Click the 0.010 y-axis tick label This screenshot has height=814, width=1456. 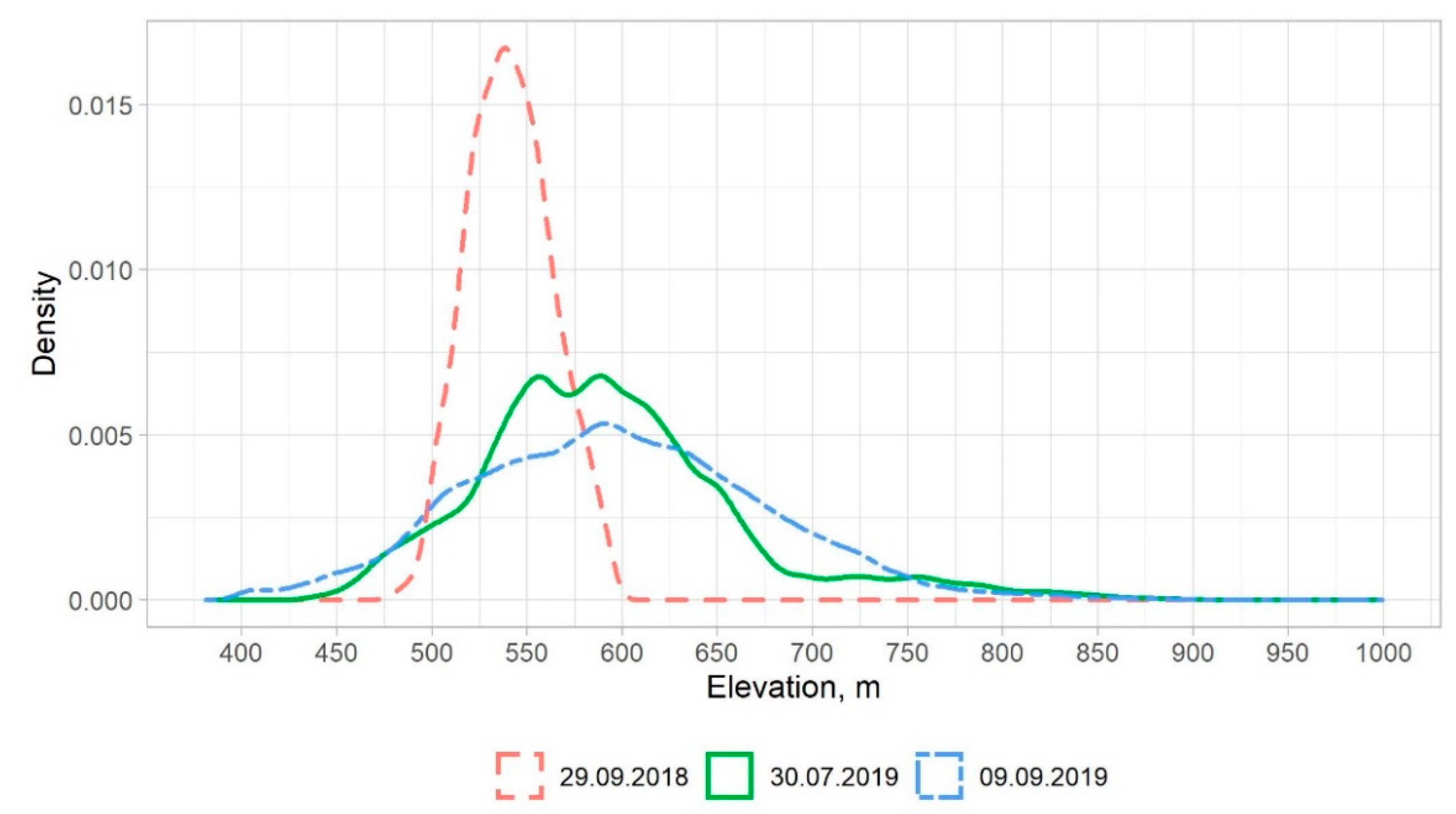tap(100, 271)
